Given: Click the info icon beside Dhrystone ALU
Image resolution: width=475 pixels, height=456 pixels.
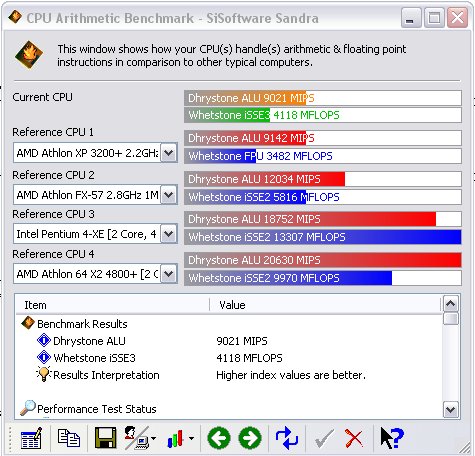Looking at the screenshot, I should click(44, 340).
